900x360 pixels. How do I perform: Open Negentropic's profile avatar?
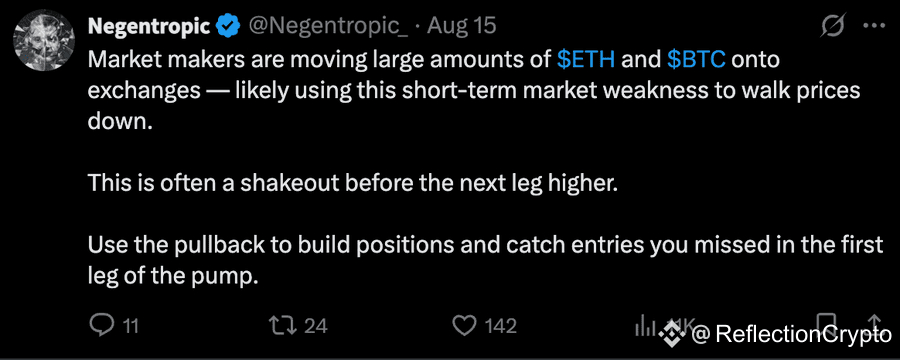click(x=44, y=40)
